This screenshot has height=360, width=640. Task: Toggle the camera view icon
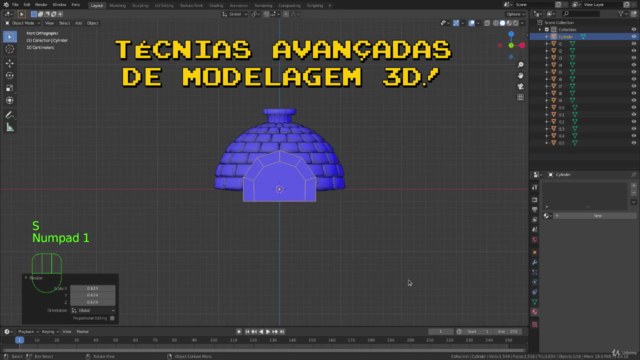pos(520,87)
